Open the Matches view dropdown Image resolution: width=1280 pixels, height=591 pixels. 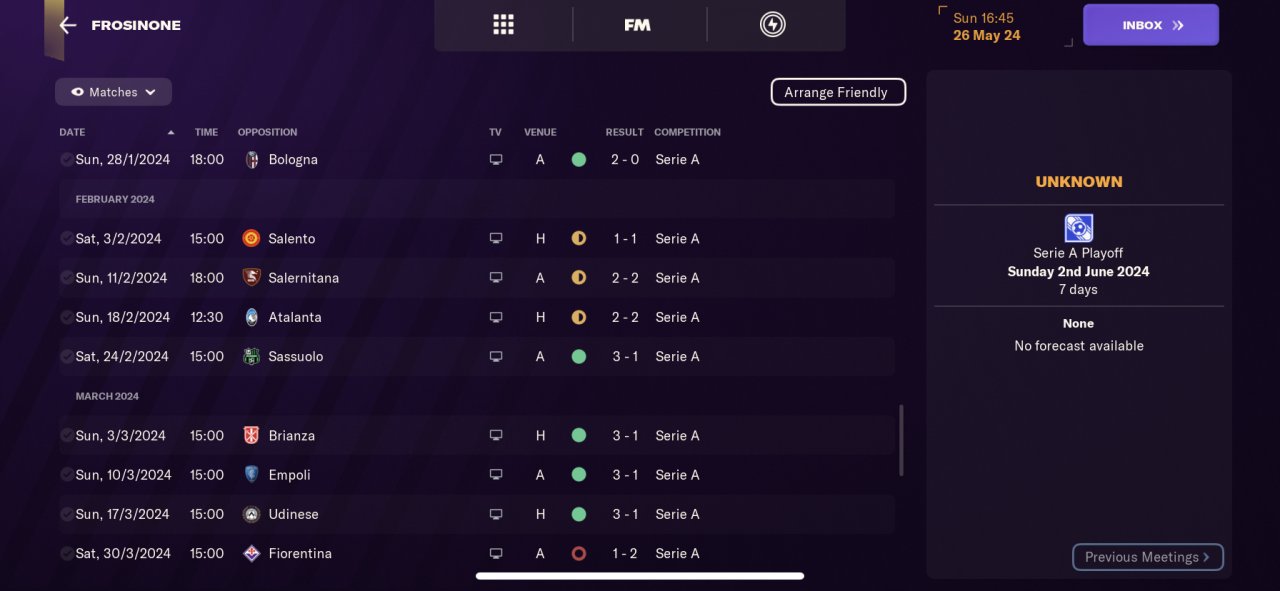tap(113, 92)
